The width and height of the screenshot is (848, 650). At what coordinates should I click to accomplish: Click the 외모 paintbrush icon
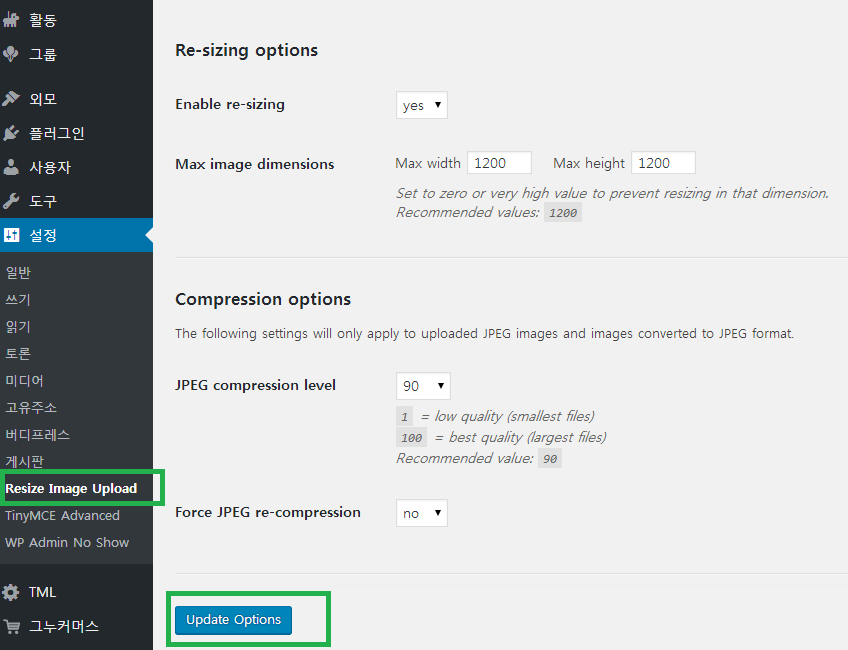point(11,99)
